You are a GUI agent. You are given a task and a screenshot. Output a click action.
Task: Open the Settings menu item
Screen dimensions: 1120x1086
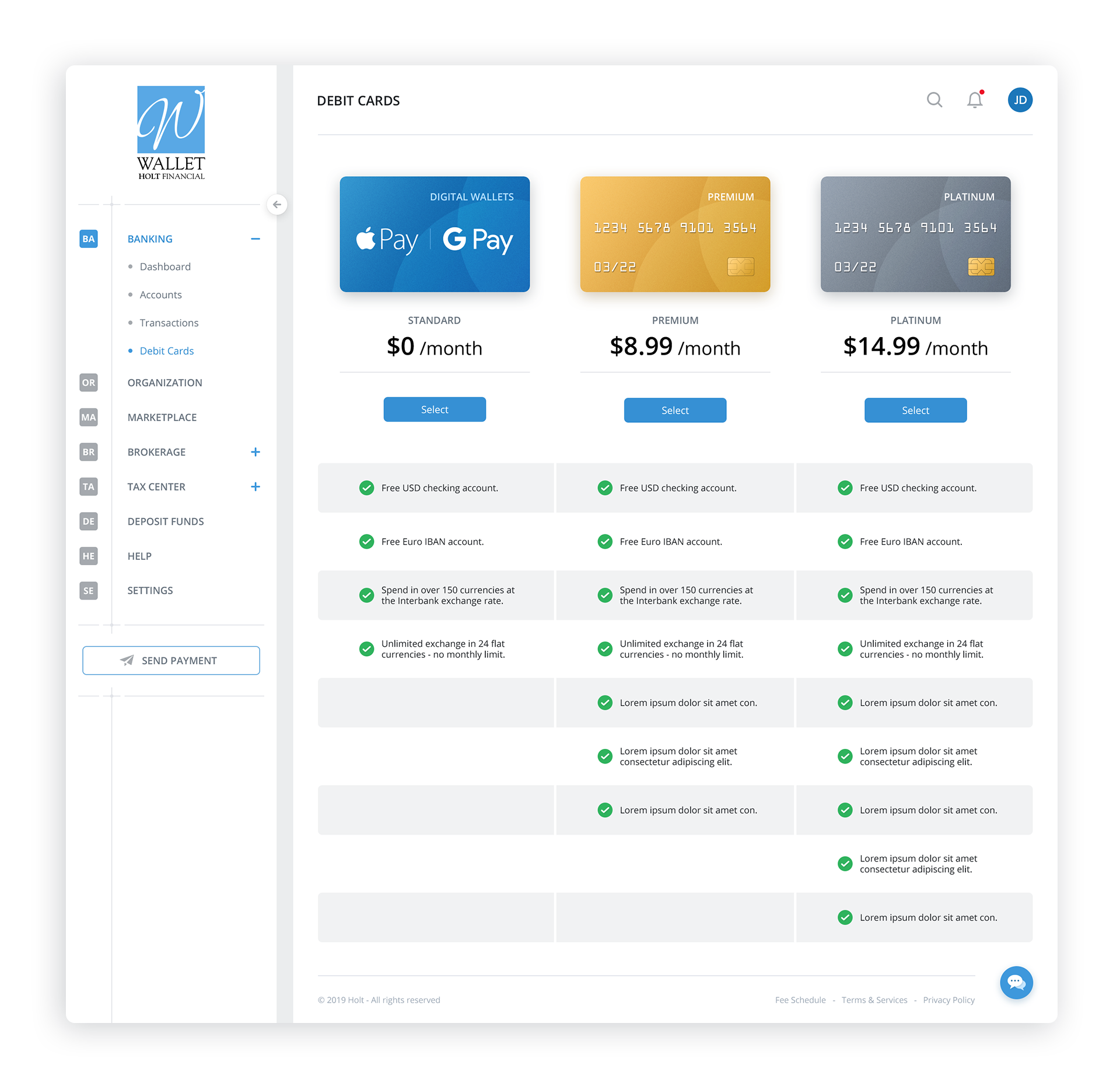pos(150,590)
